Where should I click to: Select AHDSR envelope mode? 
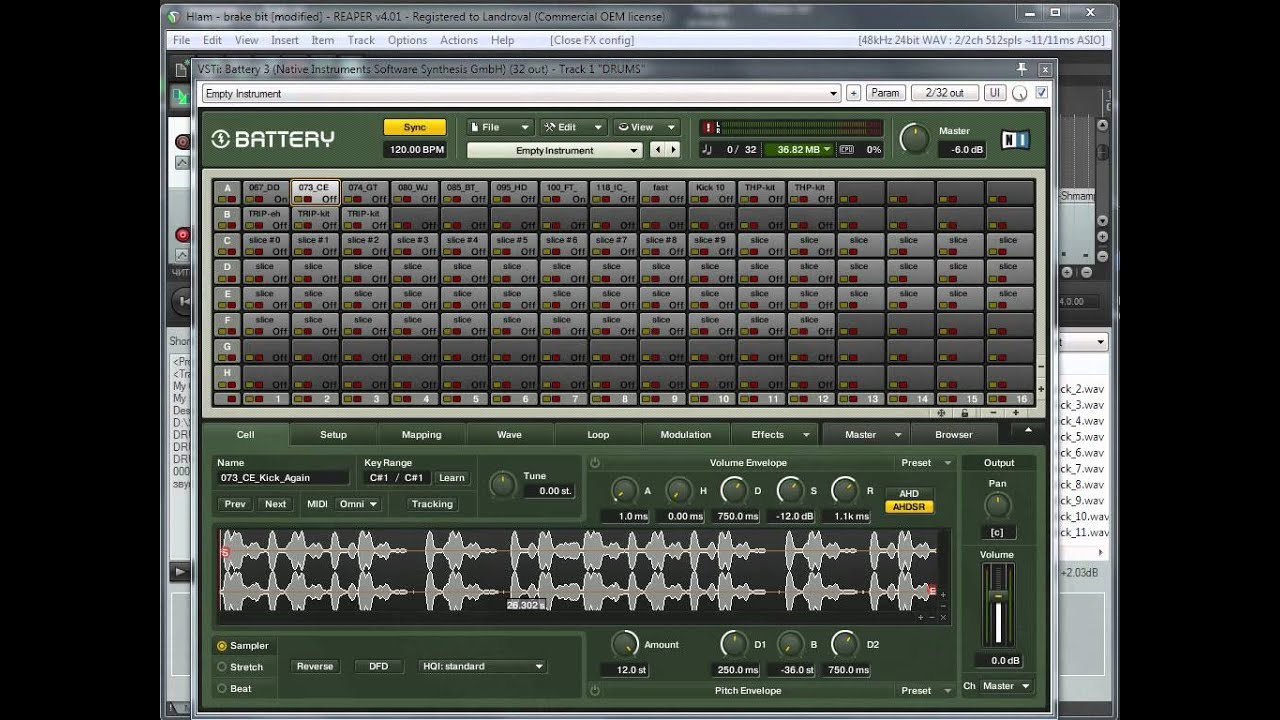(x=908, y=507)
